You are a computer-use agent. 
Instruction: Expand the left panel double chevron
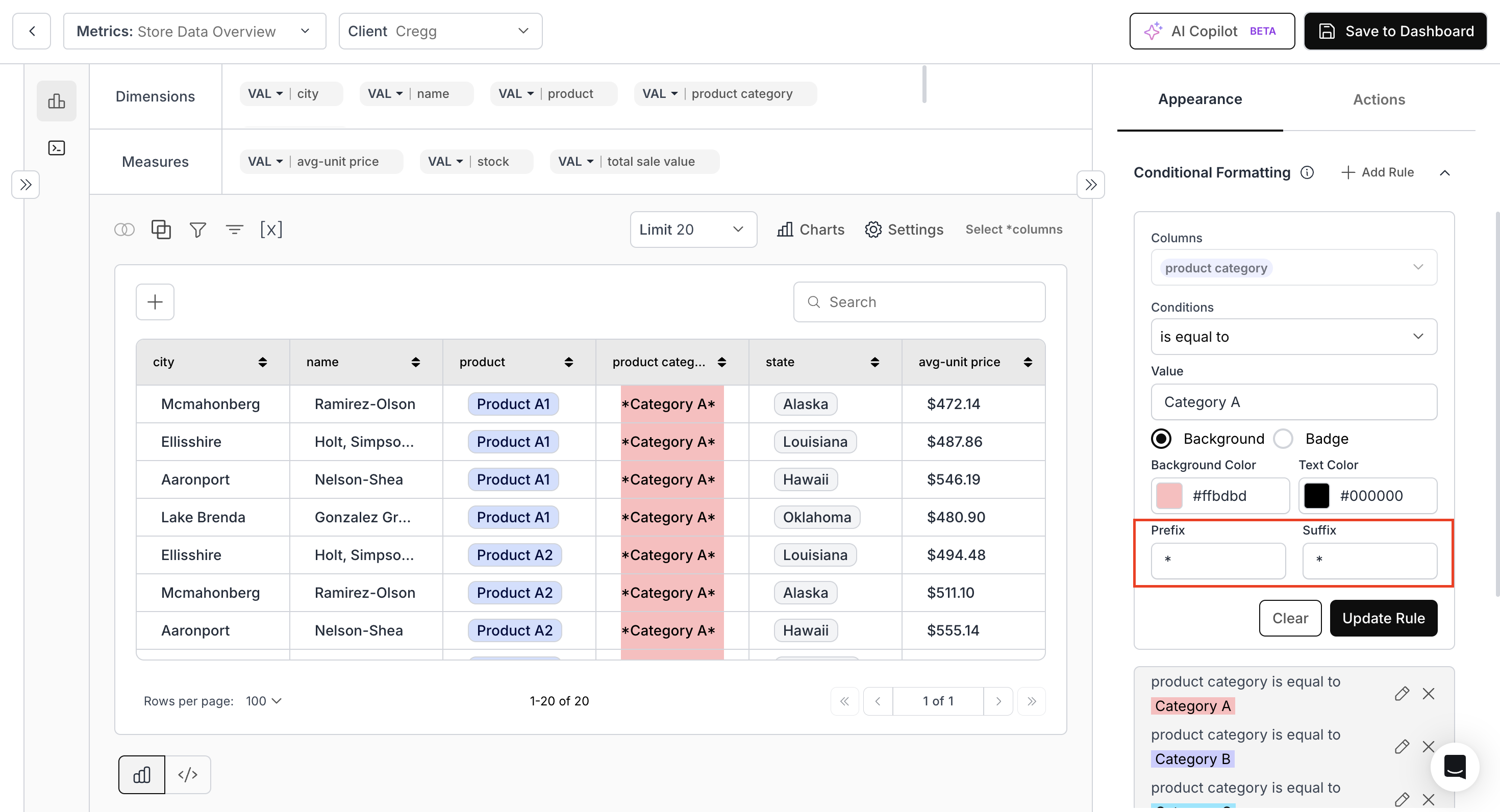26,185
